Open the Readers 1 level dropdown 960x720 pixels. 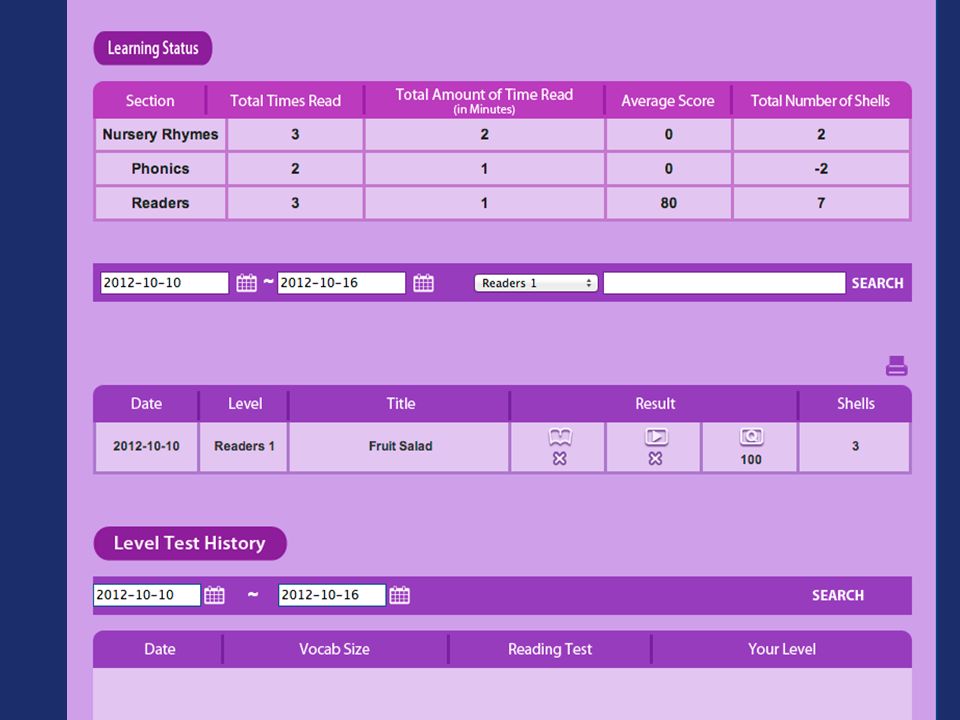[536, 283]
